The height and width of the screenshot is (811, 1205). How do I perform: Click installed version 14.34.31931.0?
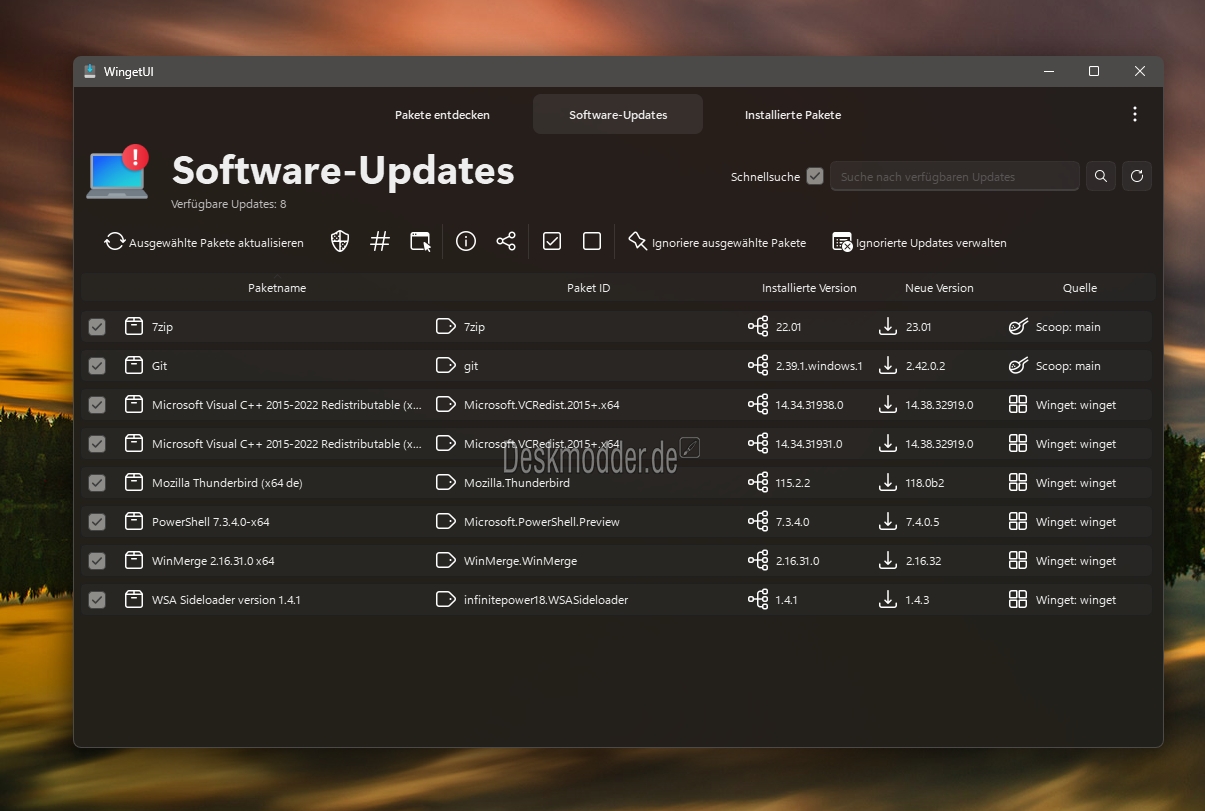click(809, 444)
